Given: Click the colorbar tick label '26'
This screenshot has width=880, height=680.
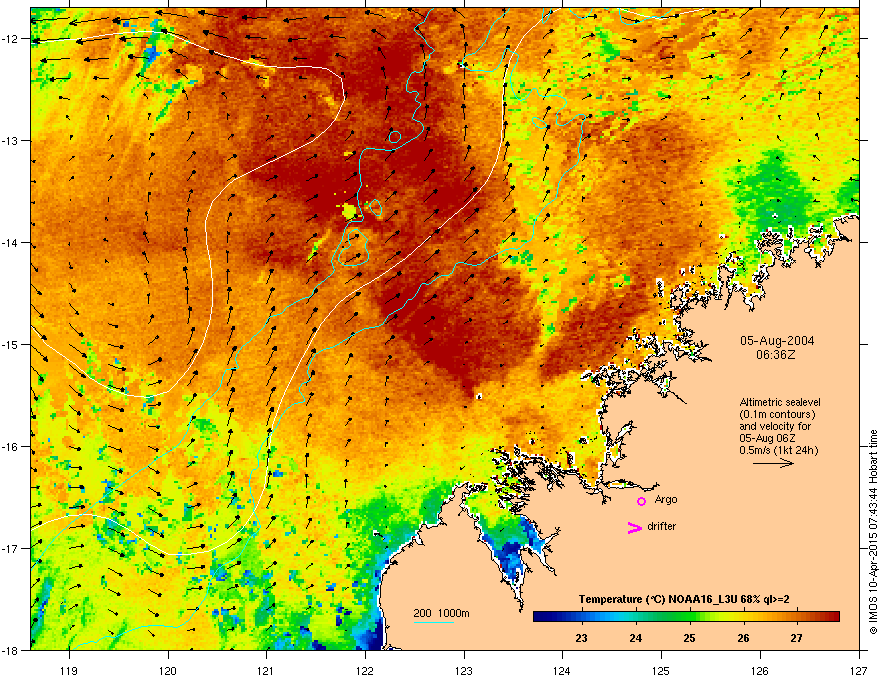Looking at the screenshot, I should tap(743, 638).
